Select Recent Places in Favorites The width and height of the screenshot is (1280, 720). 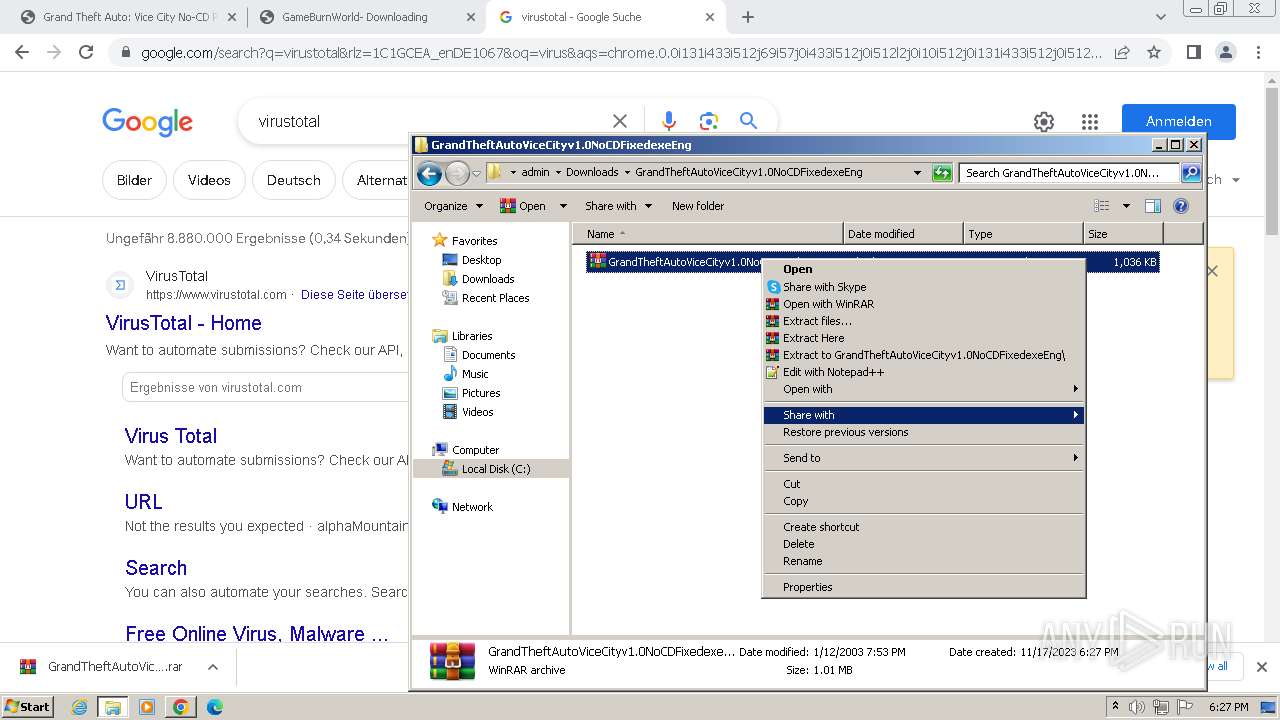coord(495,298)
